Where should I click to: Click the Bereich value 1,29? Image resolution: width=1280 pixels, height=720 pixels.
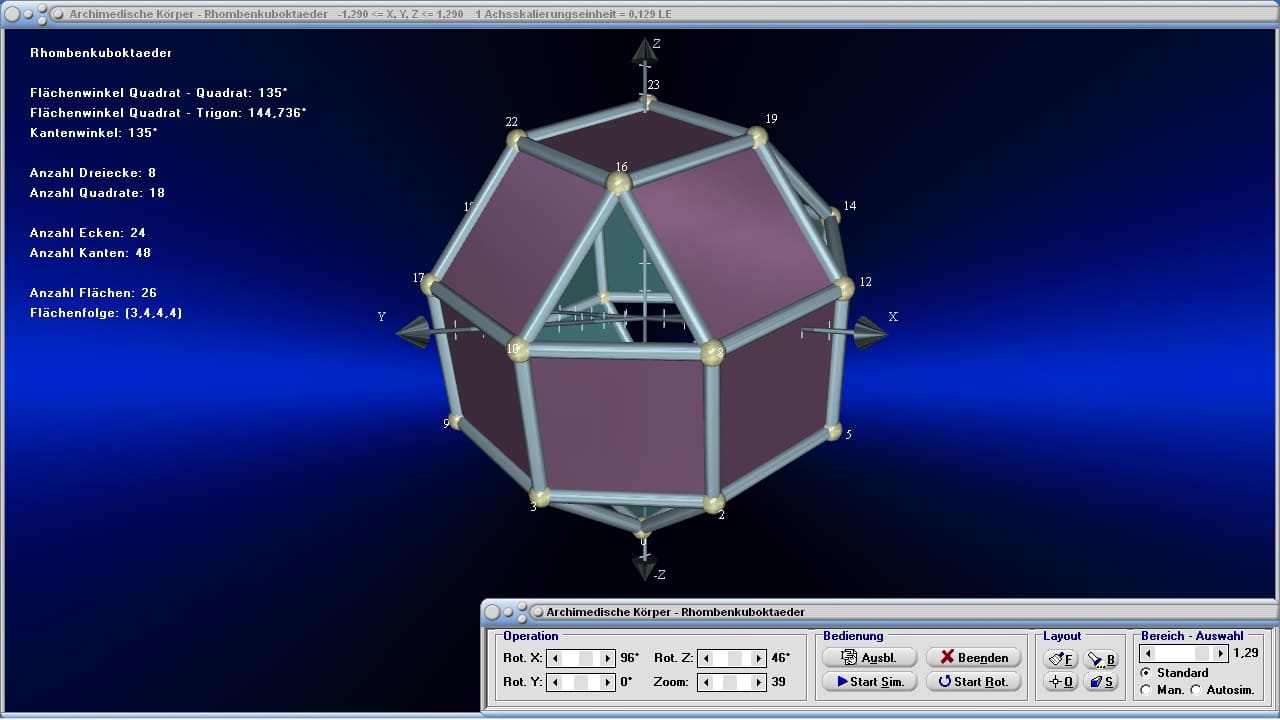click(x=1245, y=653)
